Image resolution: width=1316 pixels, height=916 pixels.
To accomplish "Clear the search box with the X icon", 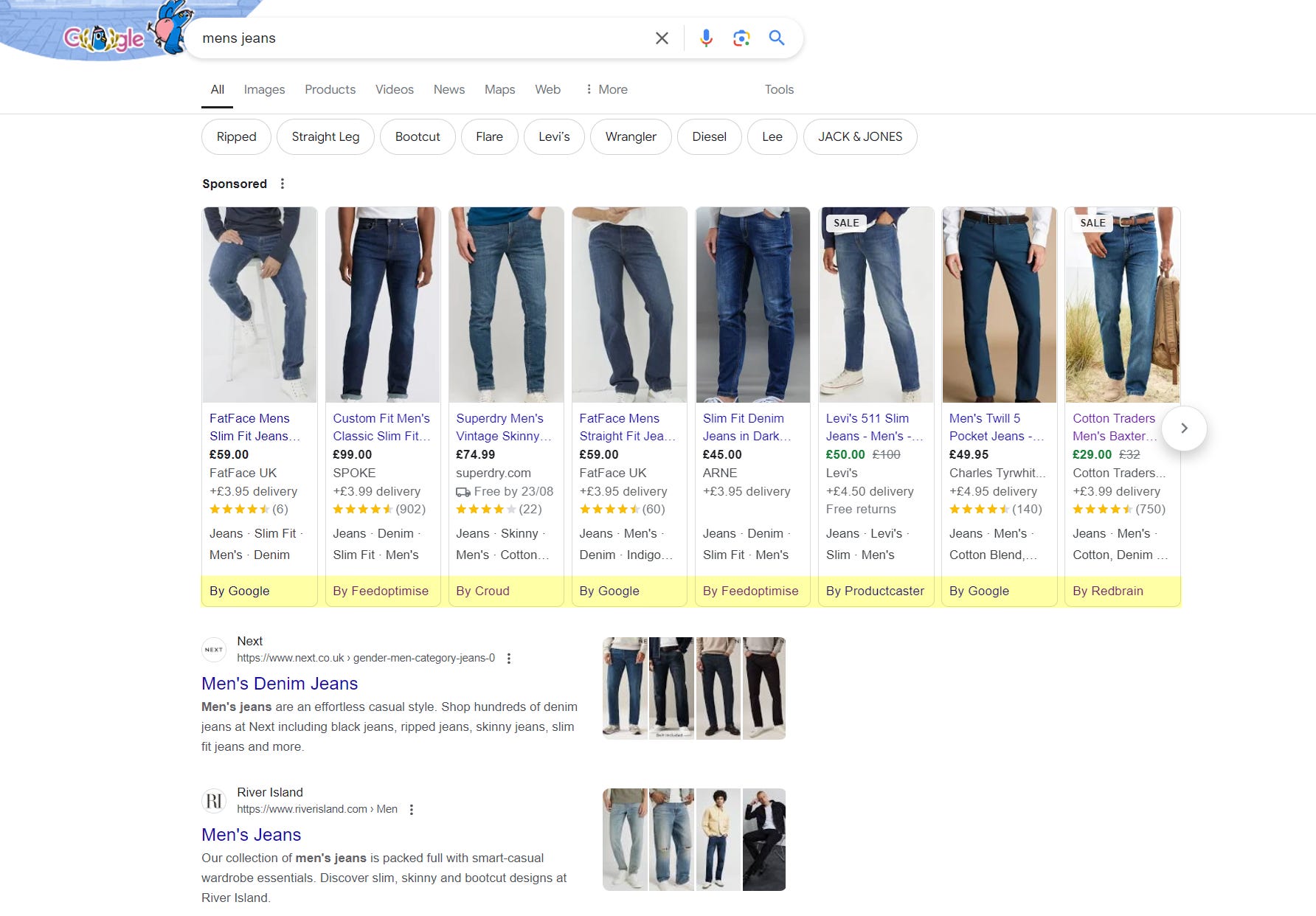I will pos(662,38).
